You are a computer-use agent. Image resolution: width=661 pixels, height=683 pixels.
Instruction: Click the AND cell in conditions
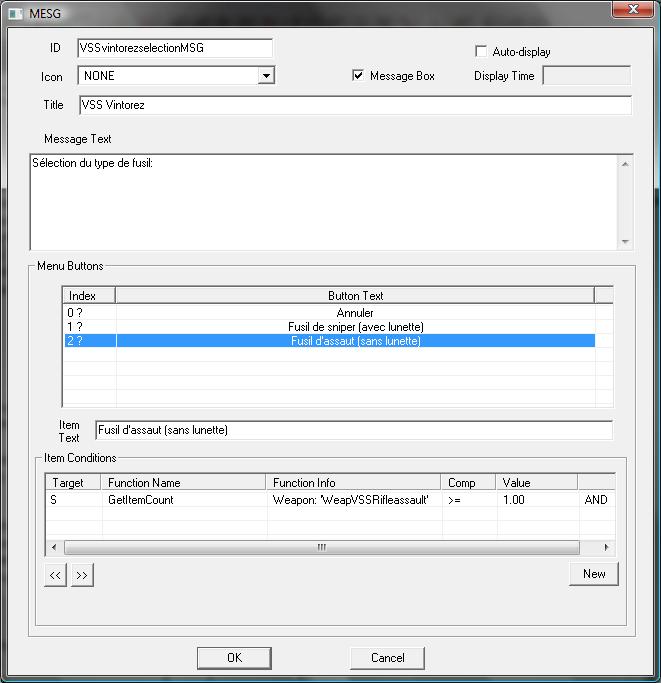596,500
